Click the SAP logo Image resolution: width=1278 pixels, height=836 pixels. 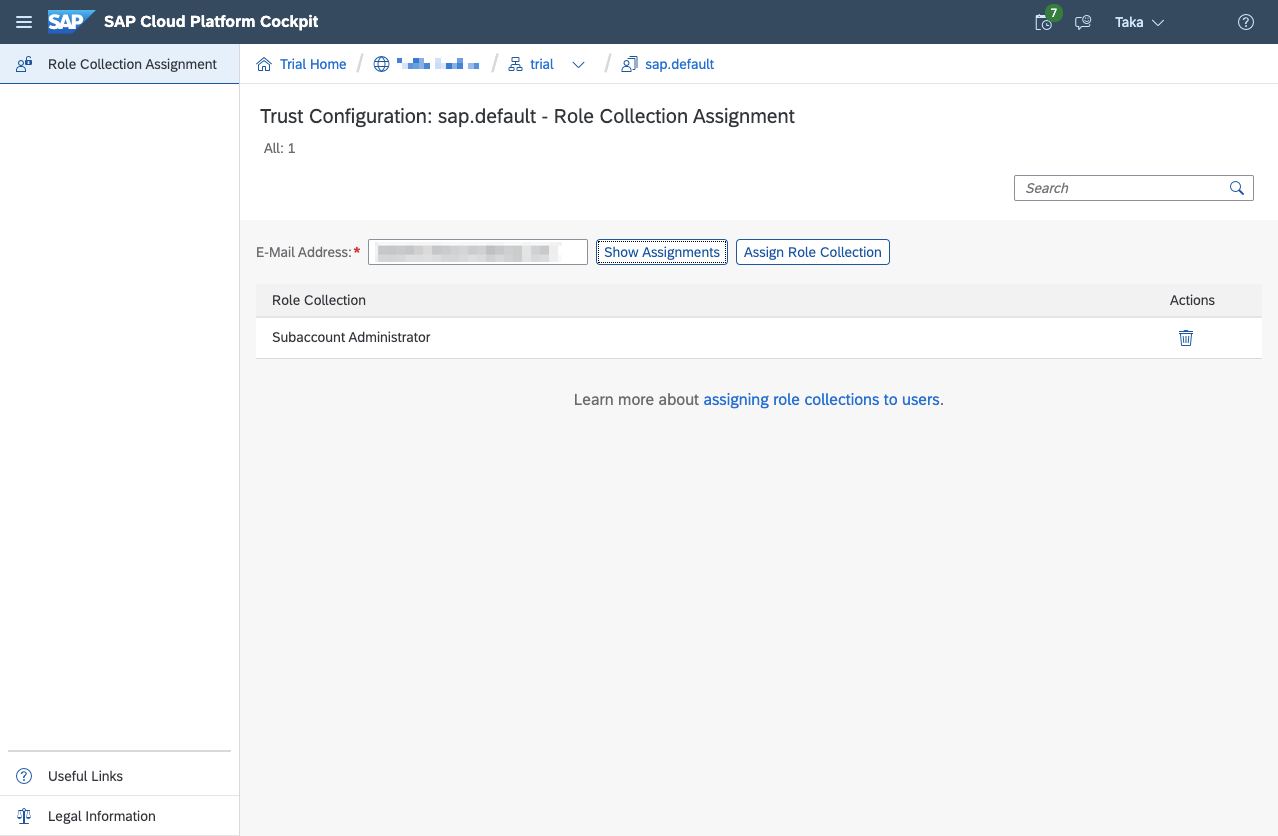click(x=71, y=22)
